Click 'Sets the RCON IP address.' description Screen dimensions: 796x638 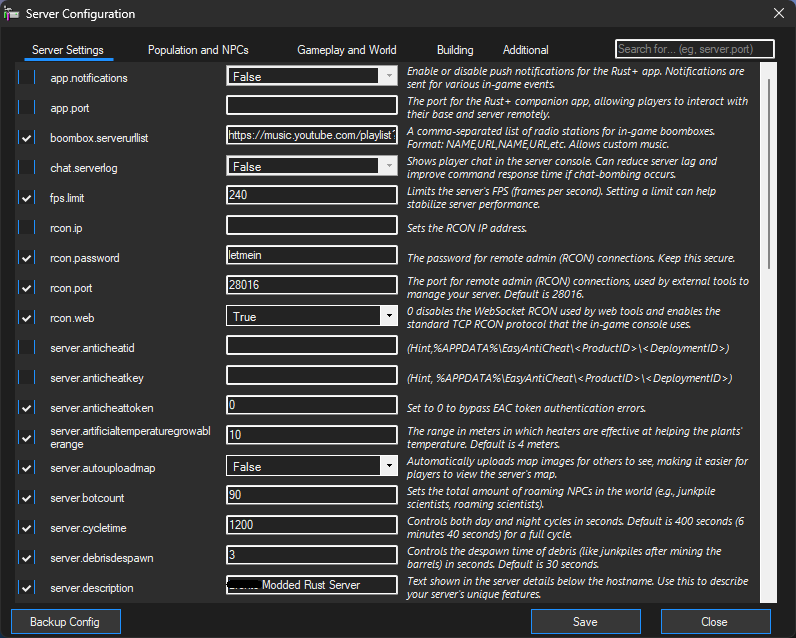[467, 228]
